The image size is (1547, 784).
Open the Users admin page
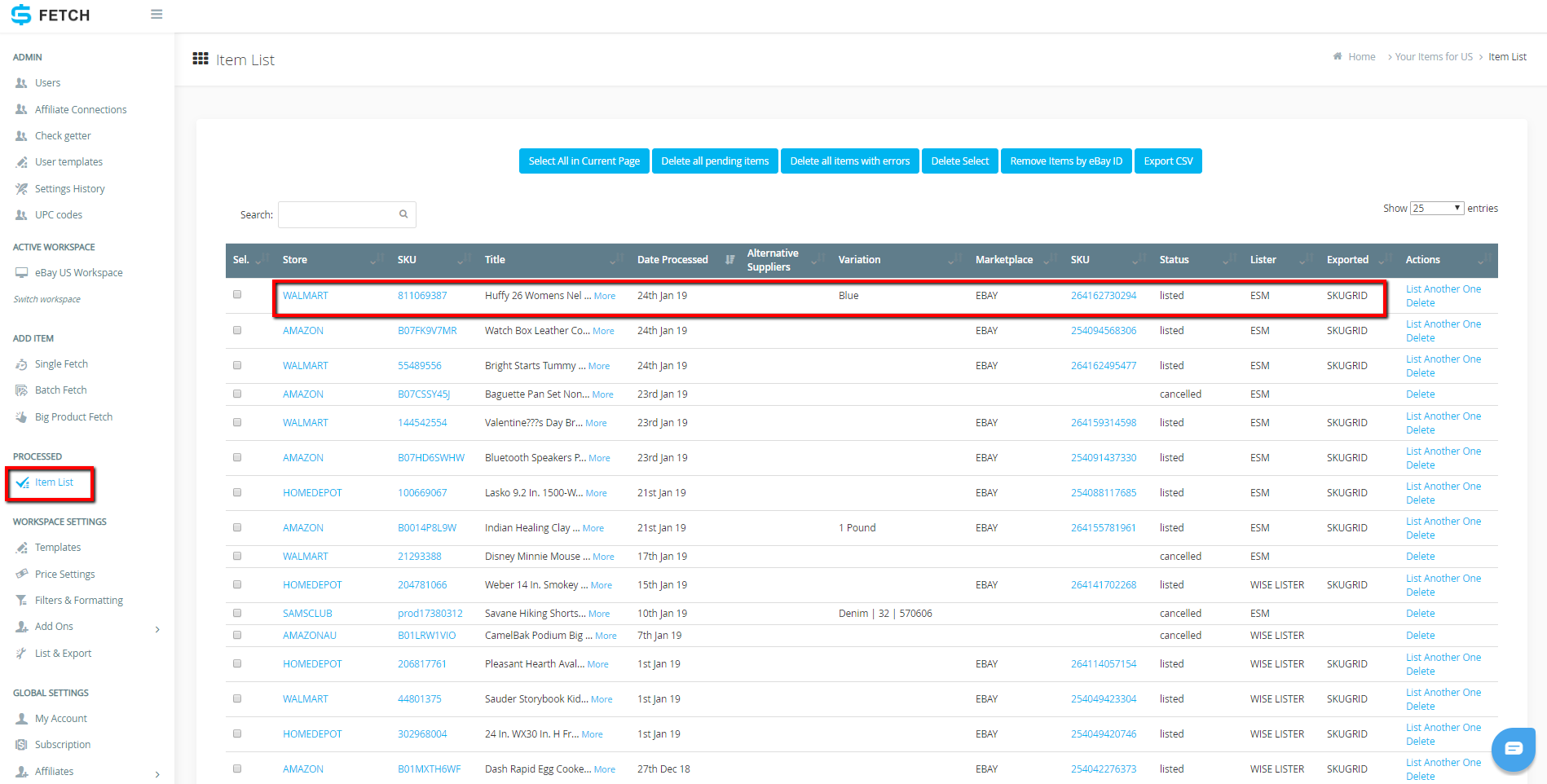coord(47,83)
